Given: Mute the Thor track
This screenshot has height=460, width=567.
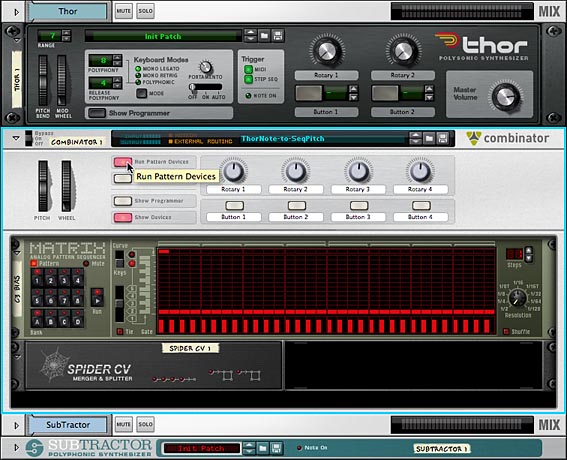Looking at the screenshot, I should [124, 11].
